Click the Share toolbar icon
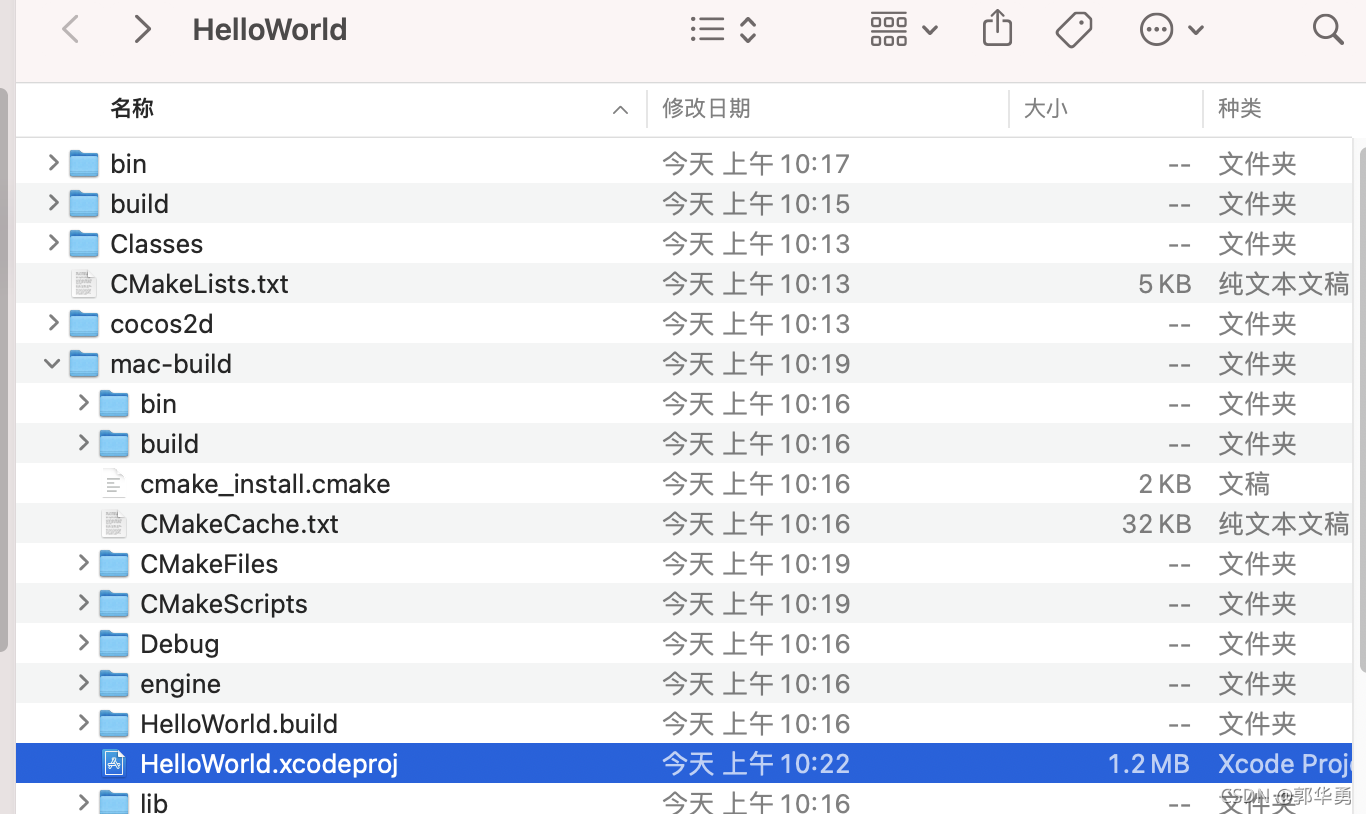The height and width of the screenshot is (814, 1366). click(997, 29)
